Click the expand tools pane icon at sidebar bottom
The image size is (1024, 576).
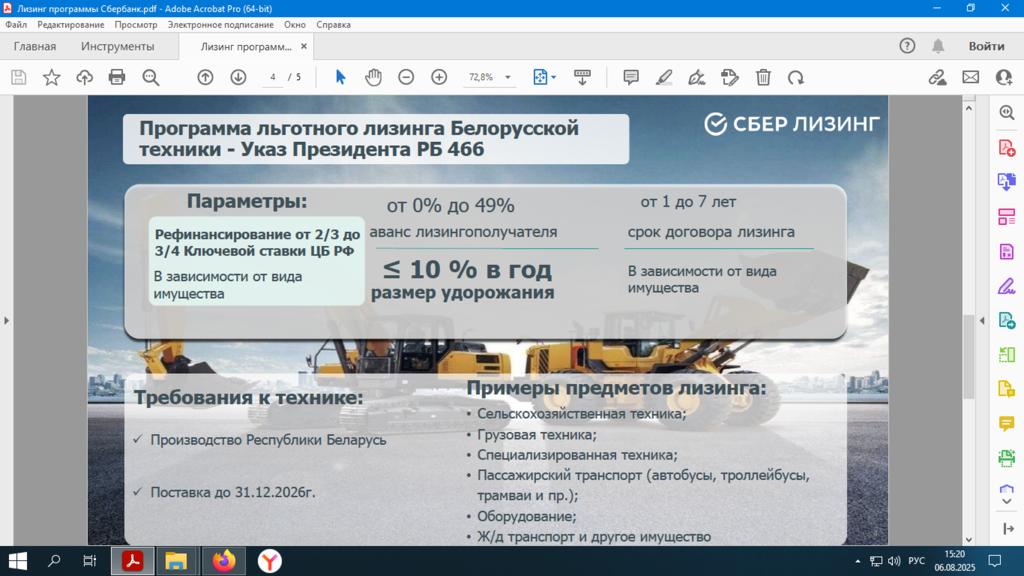coord(1008,528)
